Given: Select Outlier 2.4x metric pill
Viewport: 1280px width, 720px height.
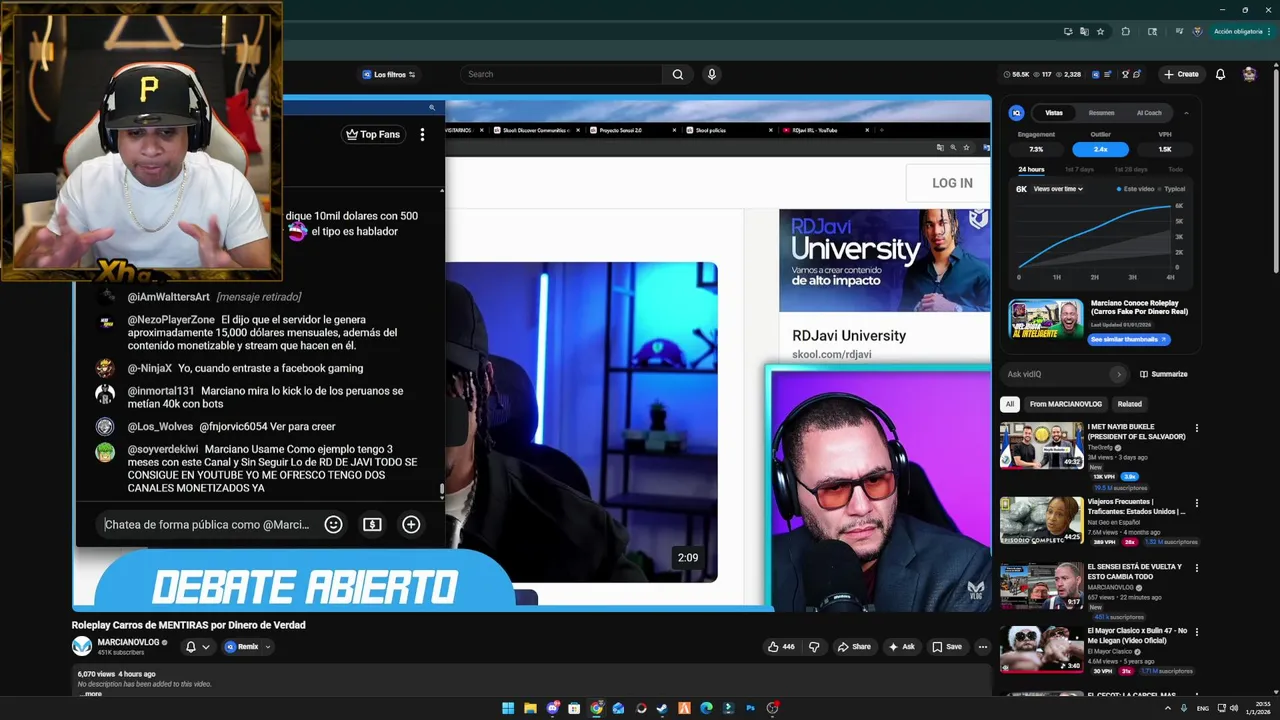Looking at the screenshot, I should pyautogui.click(x=1100, y=149).
